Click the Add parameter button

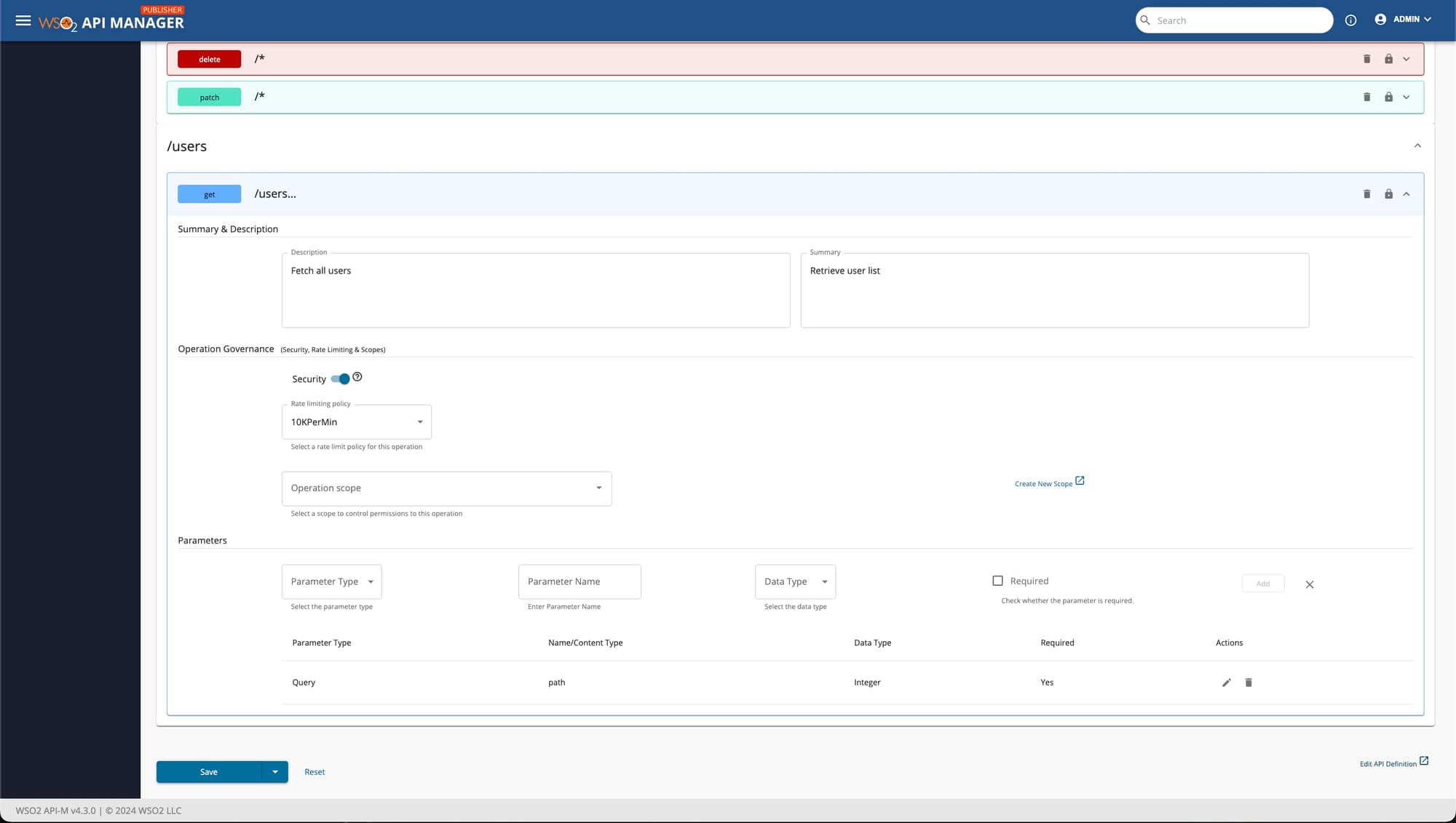click(x=1263, y=584)
